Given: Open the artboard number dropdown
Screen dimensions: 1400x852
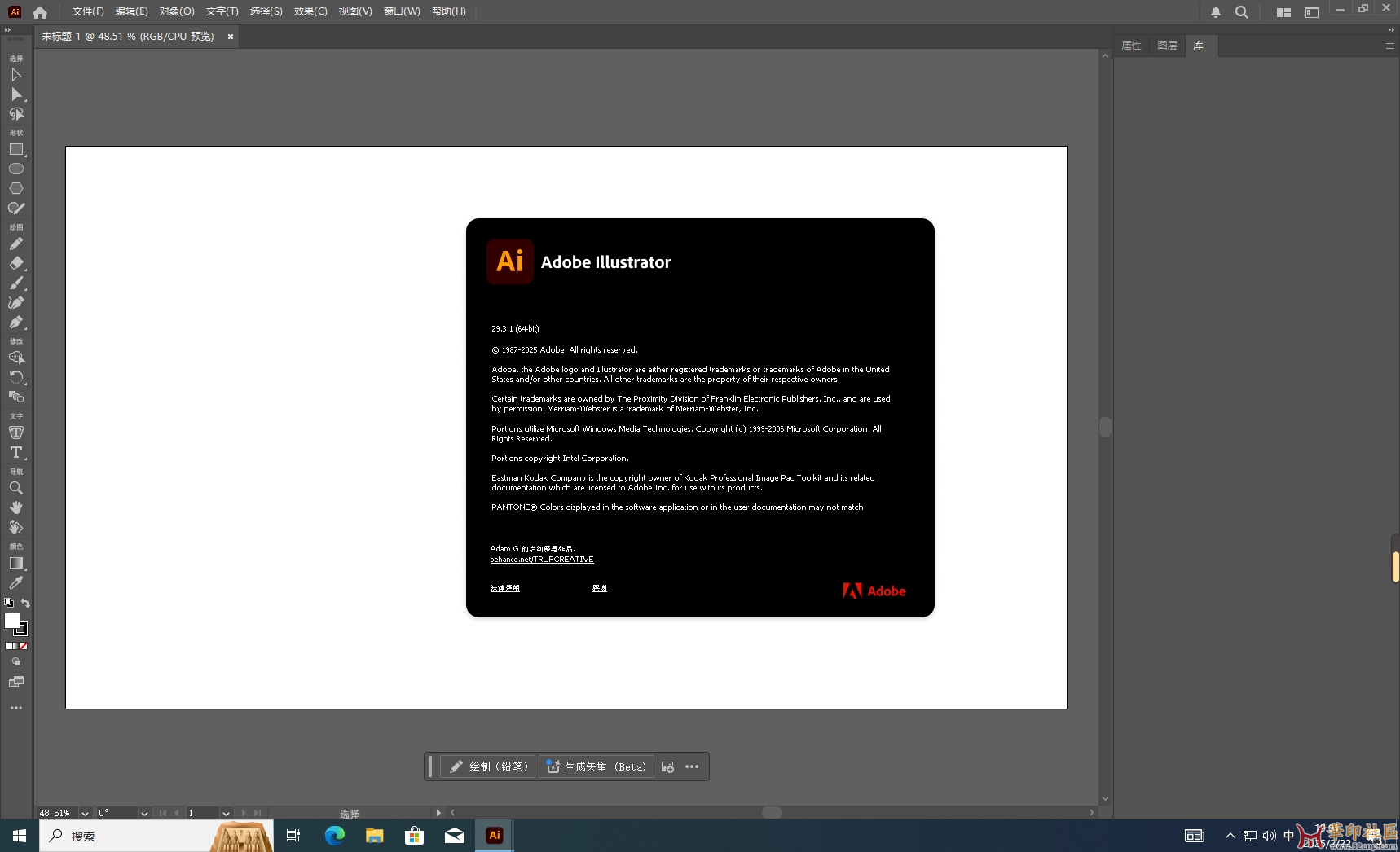Looking at the screenshot, I should coord(226,813).
